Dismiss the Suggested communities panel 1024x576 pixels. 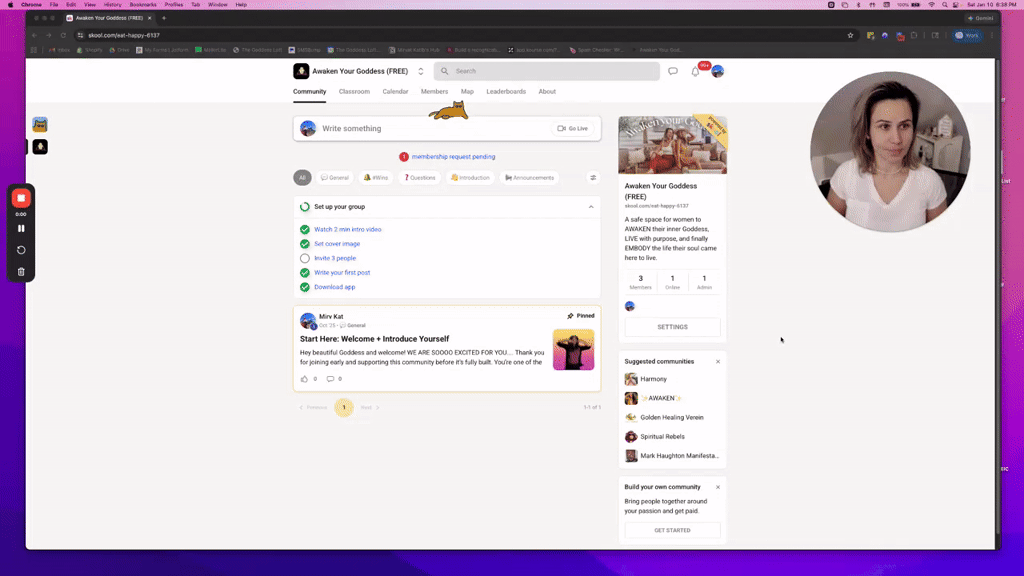pyautogui.click(x=718, y=362)
